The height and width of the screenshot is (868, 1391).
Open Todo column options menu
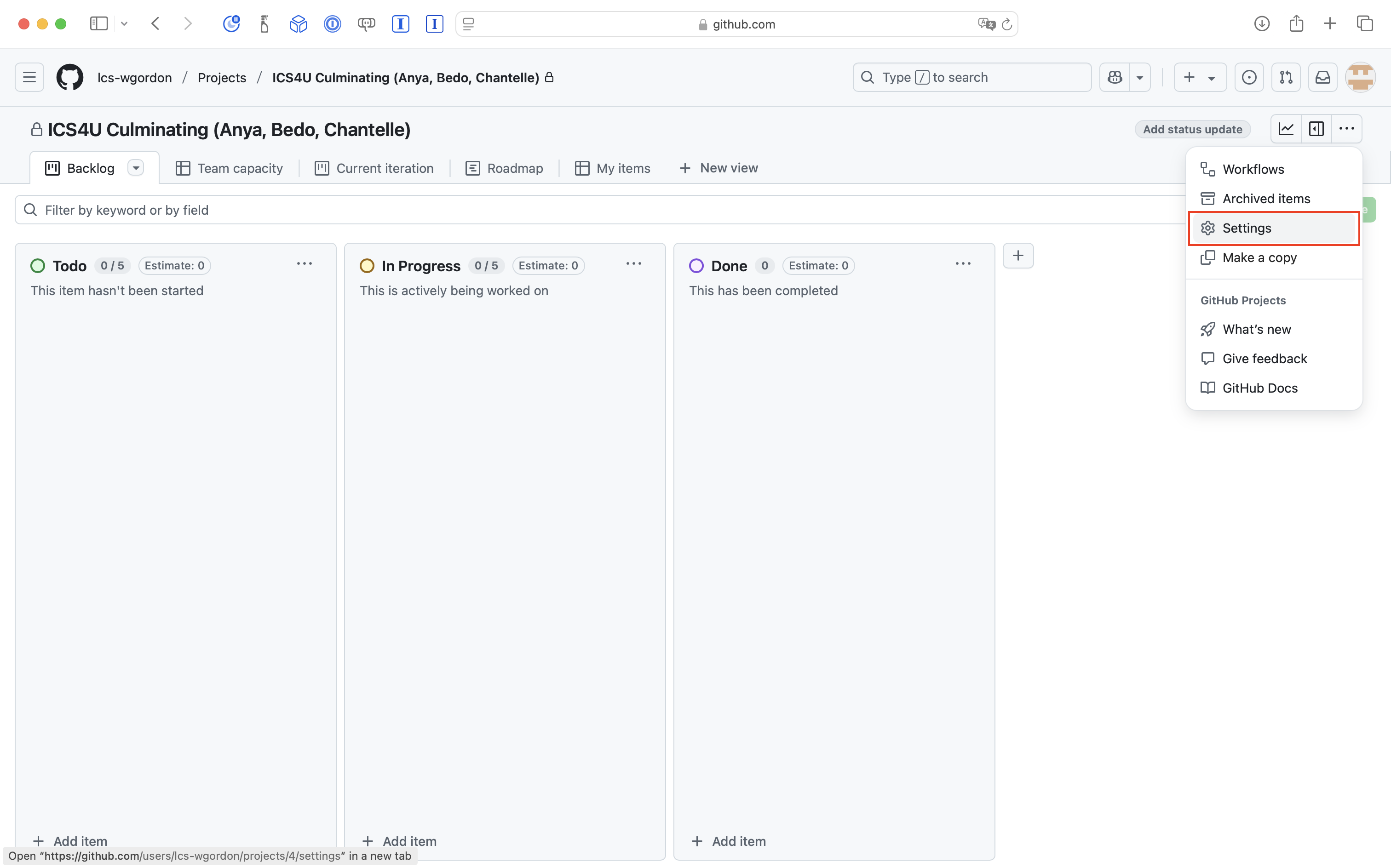tap(305, 263)
